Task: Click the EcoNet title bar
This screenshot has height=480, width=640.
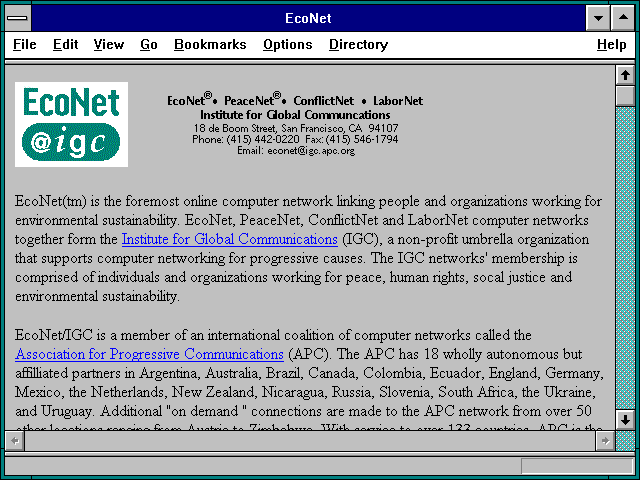Action: click(308, 18)
